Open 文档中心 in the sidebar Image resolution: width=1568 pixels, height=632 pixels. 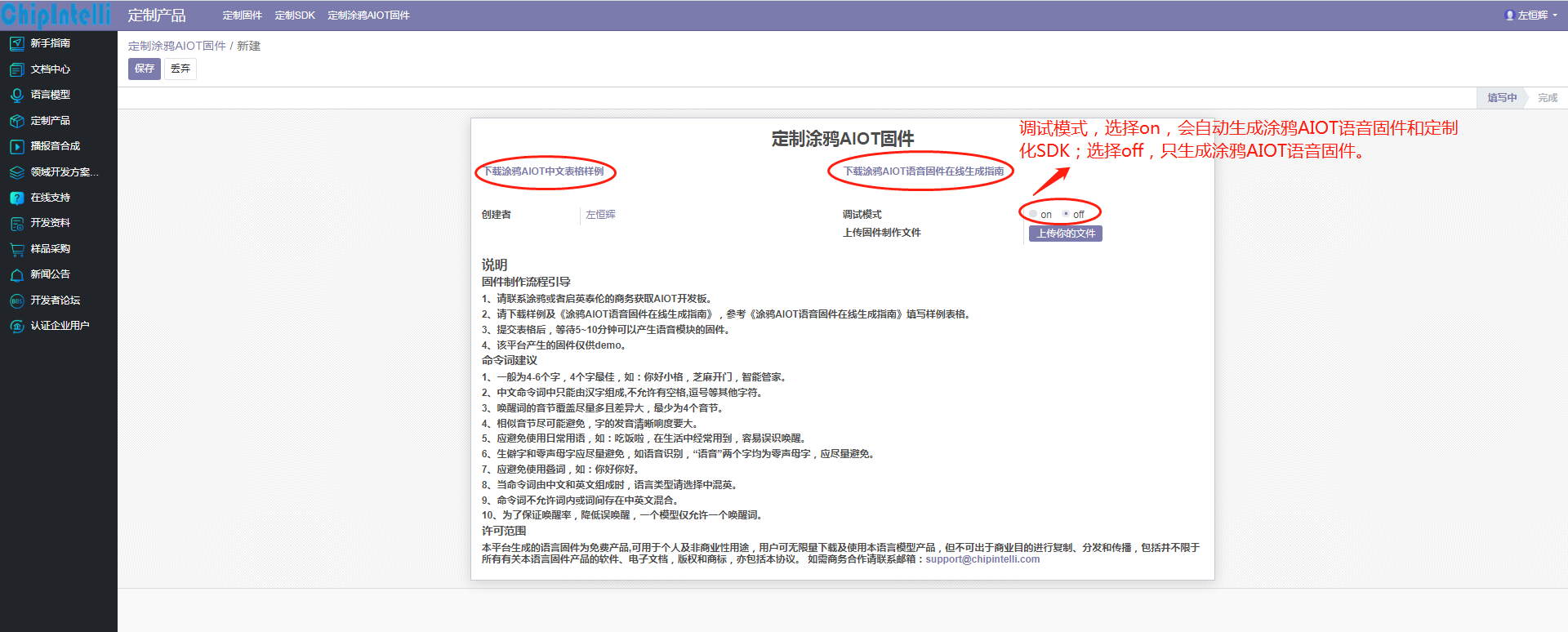pos(51,69)
